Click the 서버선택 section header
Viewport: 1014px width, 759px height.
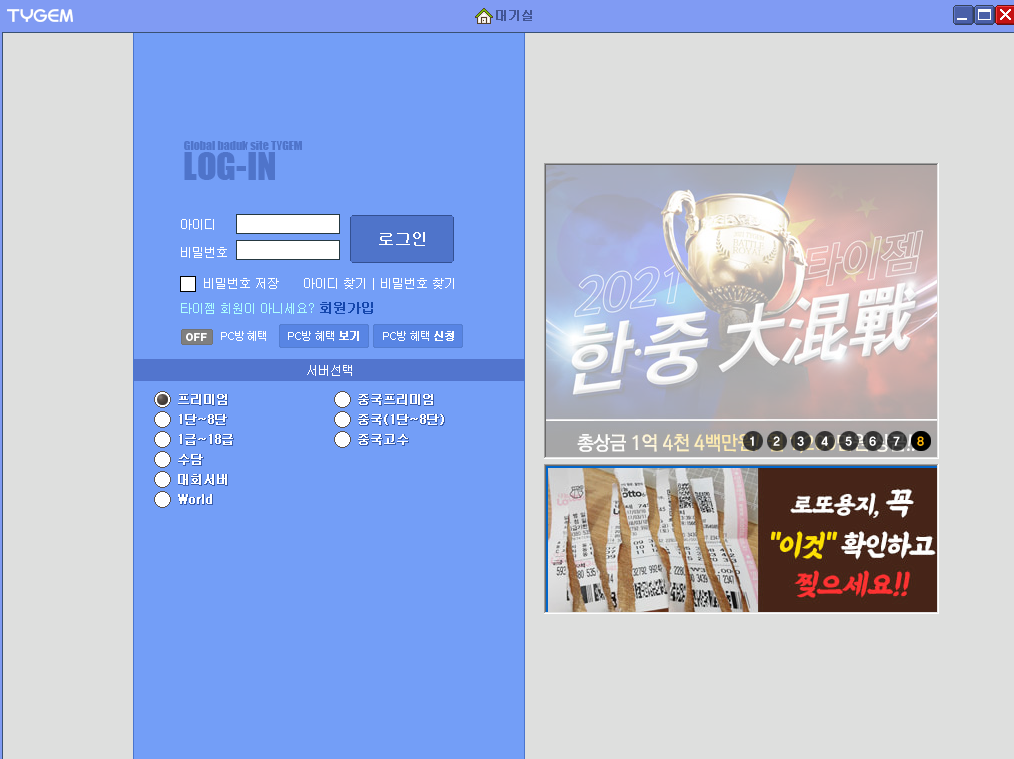tap(329, 370)
